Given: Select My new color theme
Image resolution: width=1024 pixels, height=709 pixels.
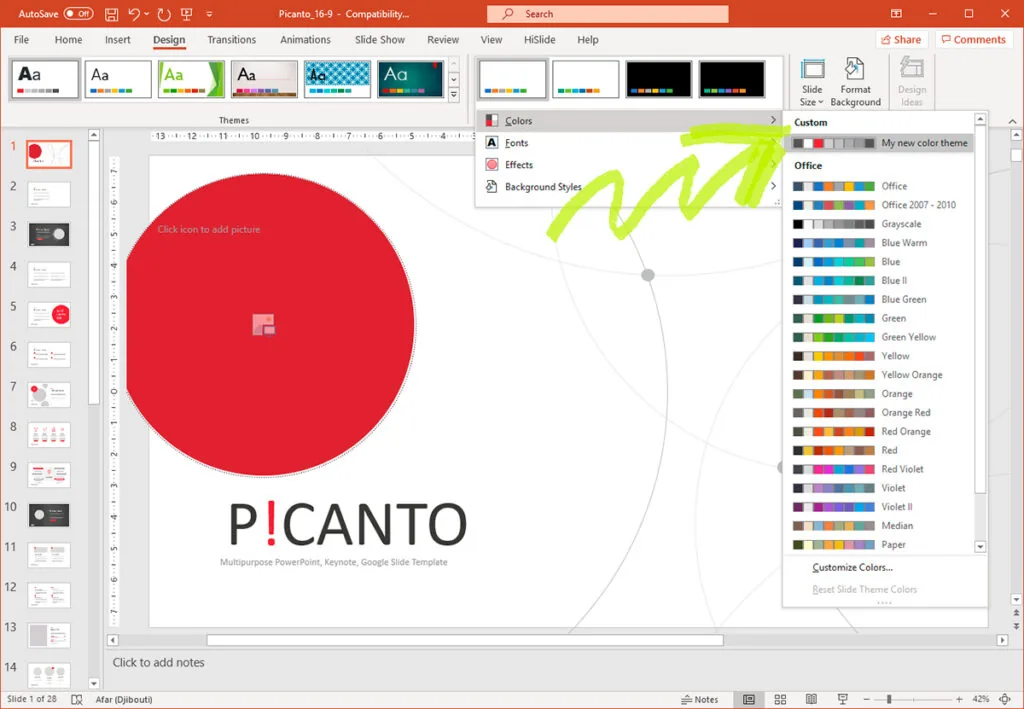Looking at the screenshot, I should pyautogui.click(x=880, y=143).
